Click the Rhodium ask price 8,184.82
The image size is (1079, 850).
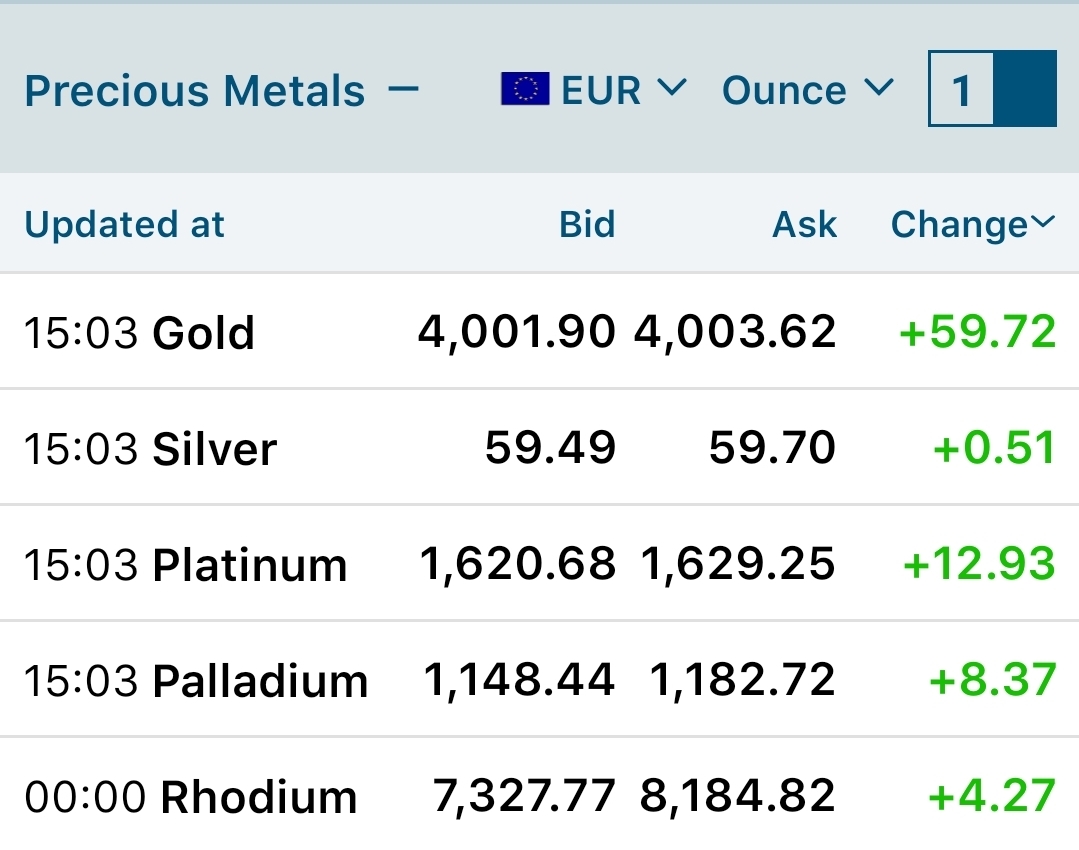(x=738, y=796)
